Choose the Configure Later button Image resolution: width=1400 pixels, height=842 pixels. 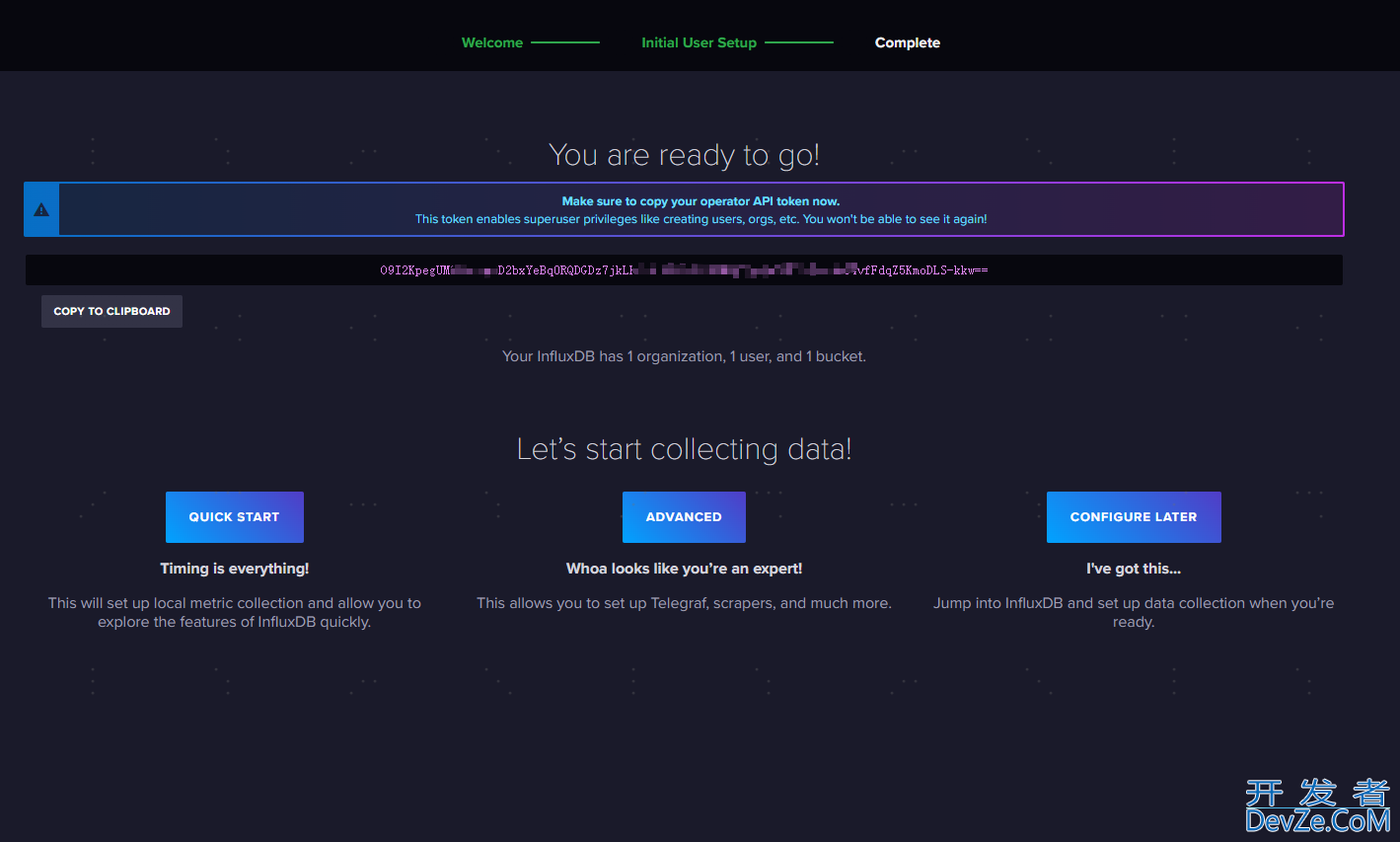1134,517
